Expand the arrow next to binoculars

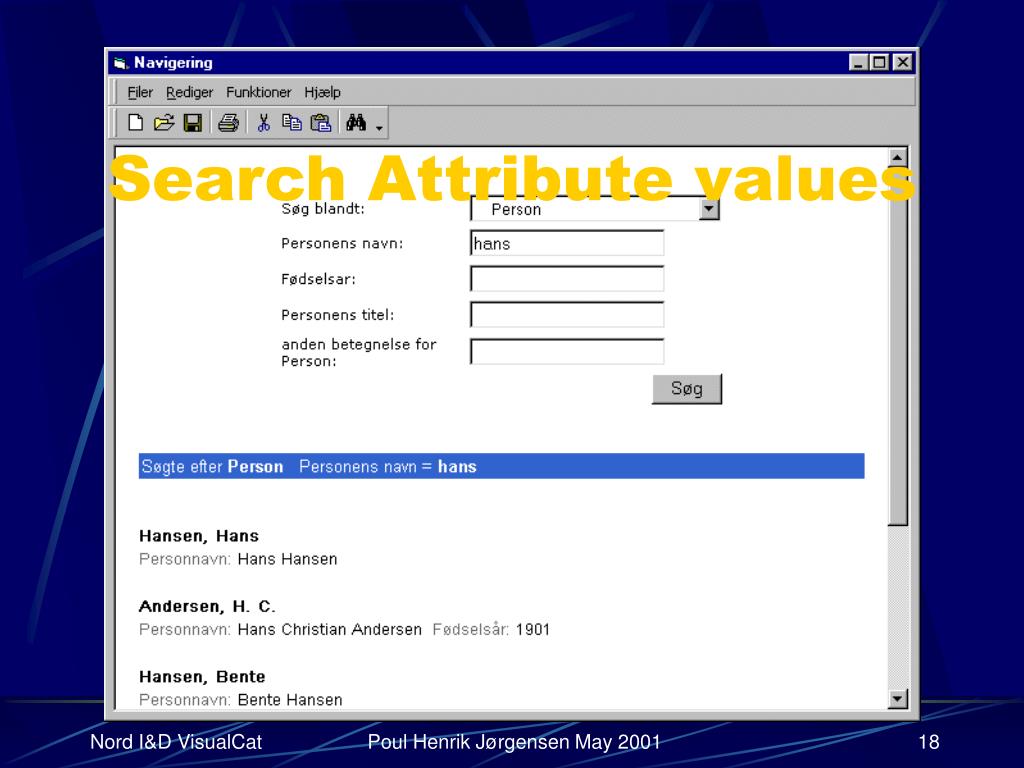coord(379,126)
